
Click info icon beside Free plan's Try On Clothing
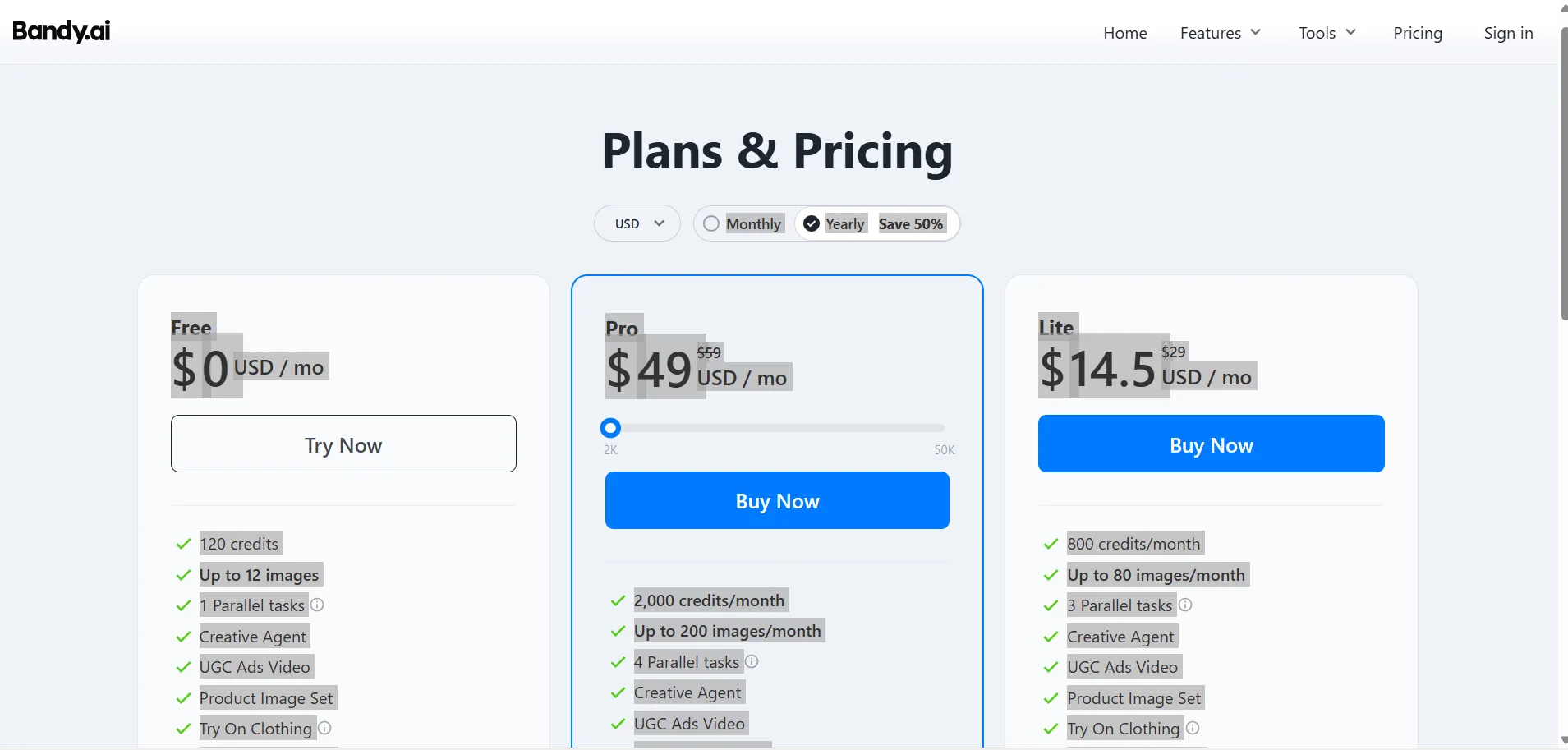pyautogui.click(x=324, y=728)
